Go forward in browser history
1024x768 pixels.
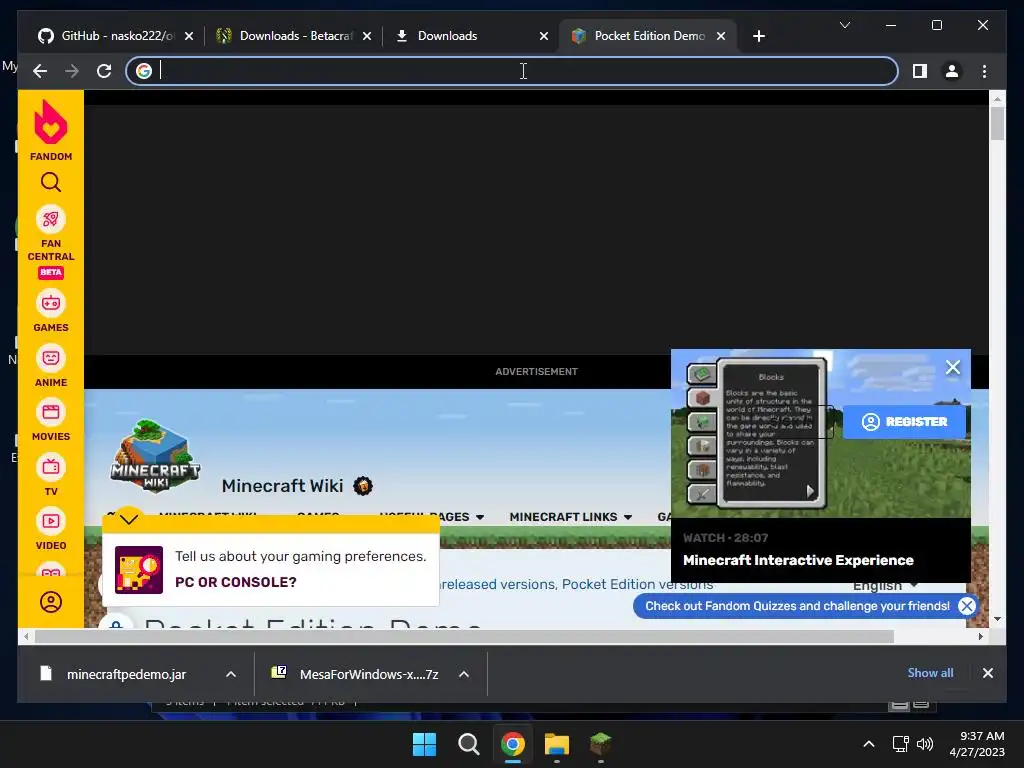72,71
